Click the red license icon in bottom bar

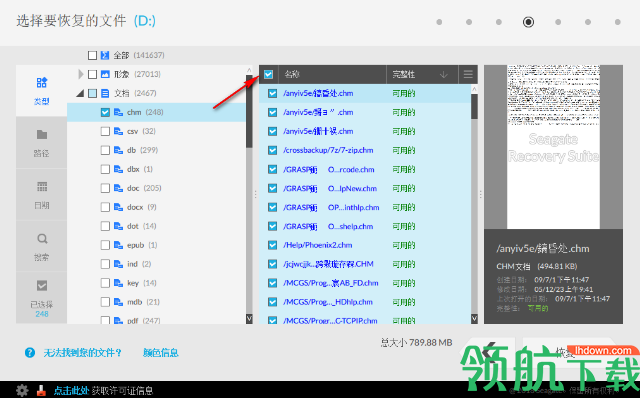[x=41, y=391]
